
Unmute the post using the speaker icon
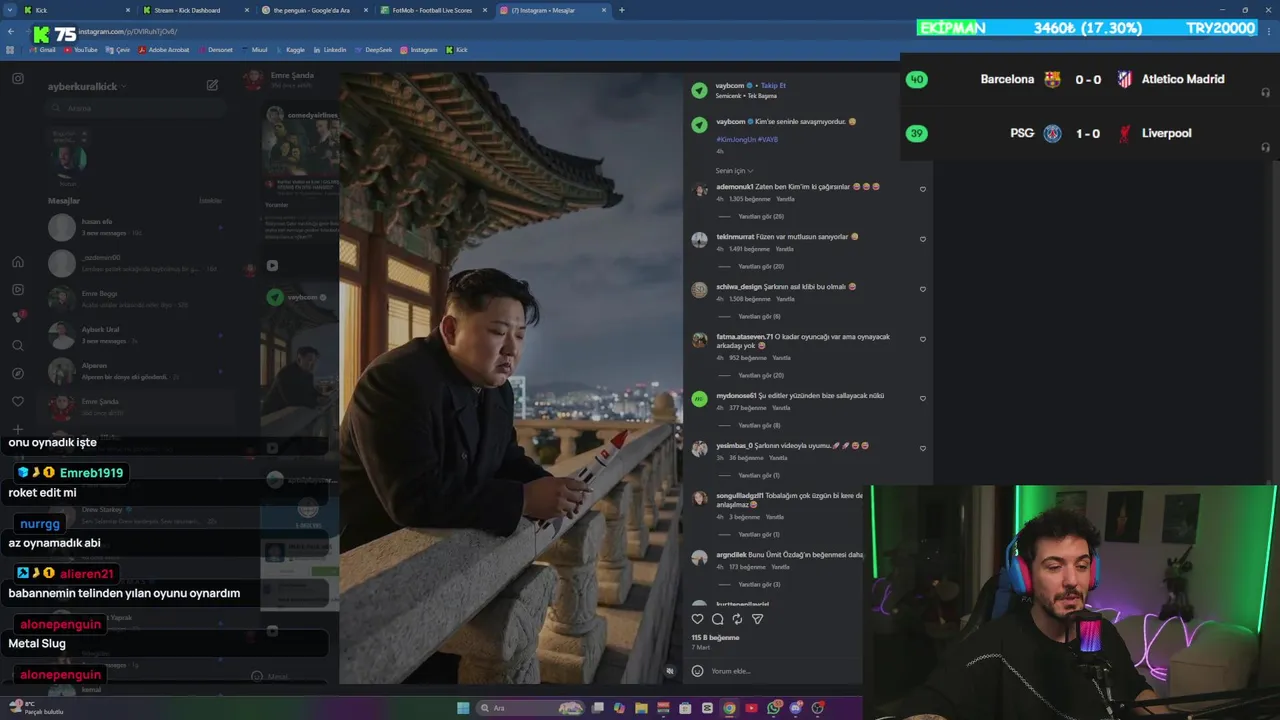(670, 671)
